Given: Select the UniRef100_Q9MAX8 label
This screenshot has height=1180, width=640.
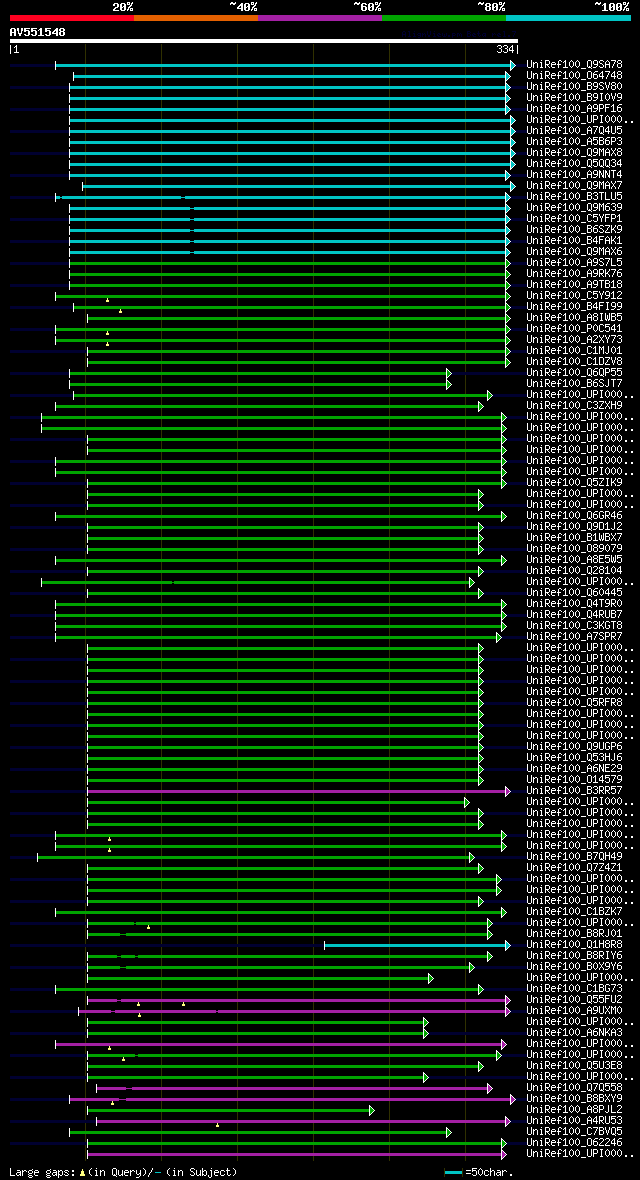Looking at the screenshot, I should click(x=574, y=153).
